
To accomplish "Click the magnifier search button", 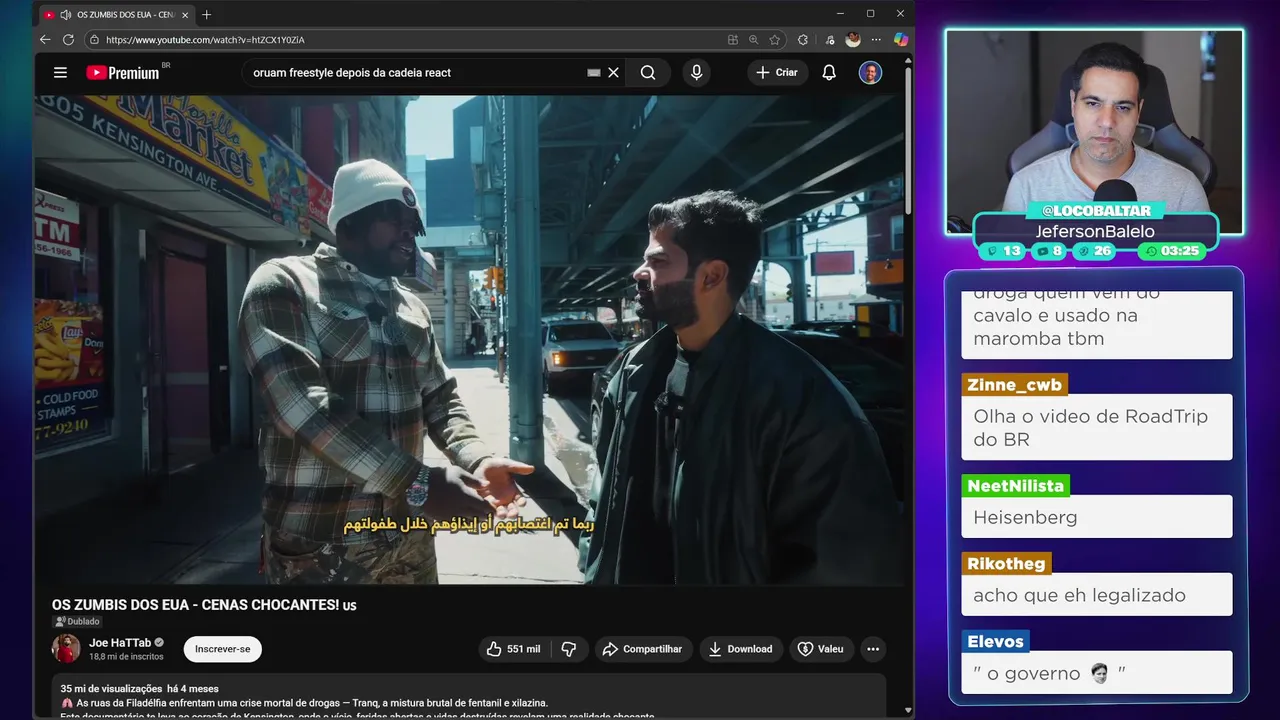I will coord(648,73).
